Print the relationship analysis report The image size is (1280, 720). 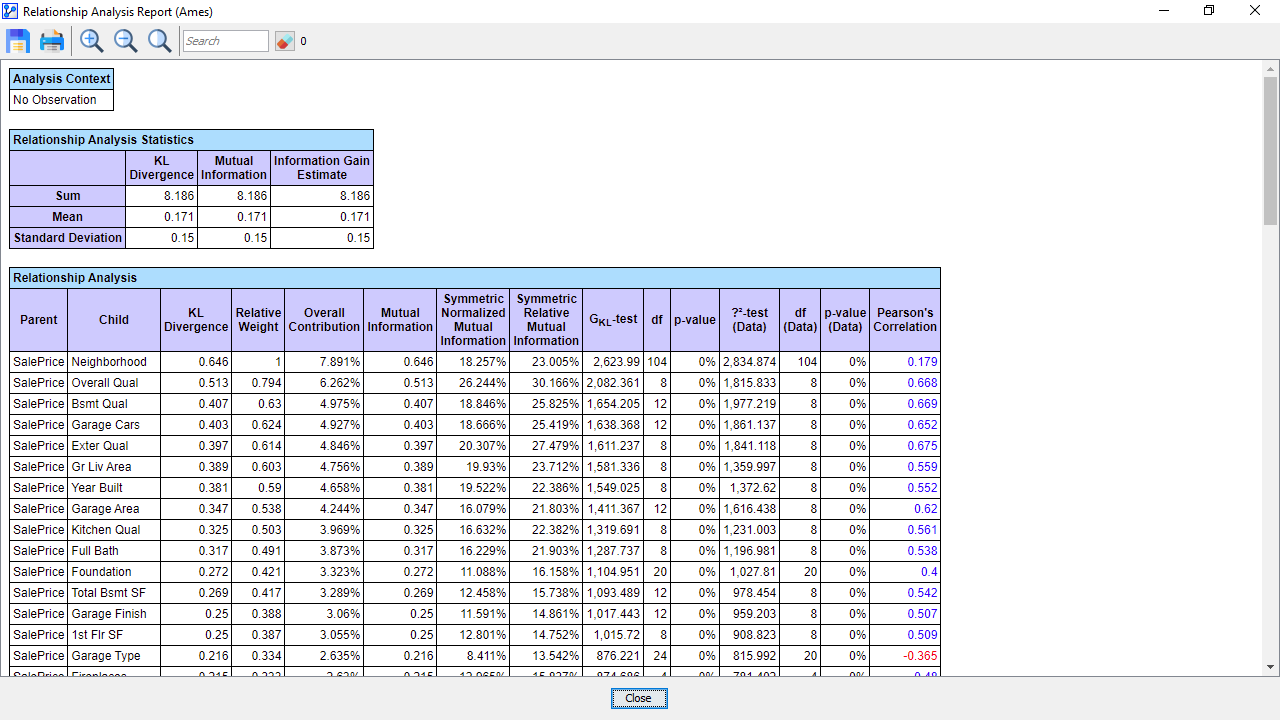pos(52,41)
